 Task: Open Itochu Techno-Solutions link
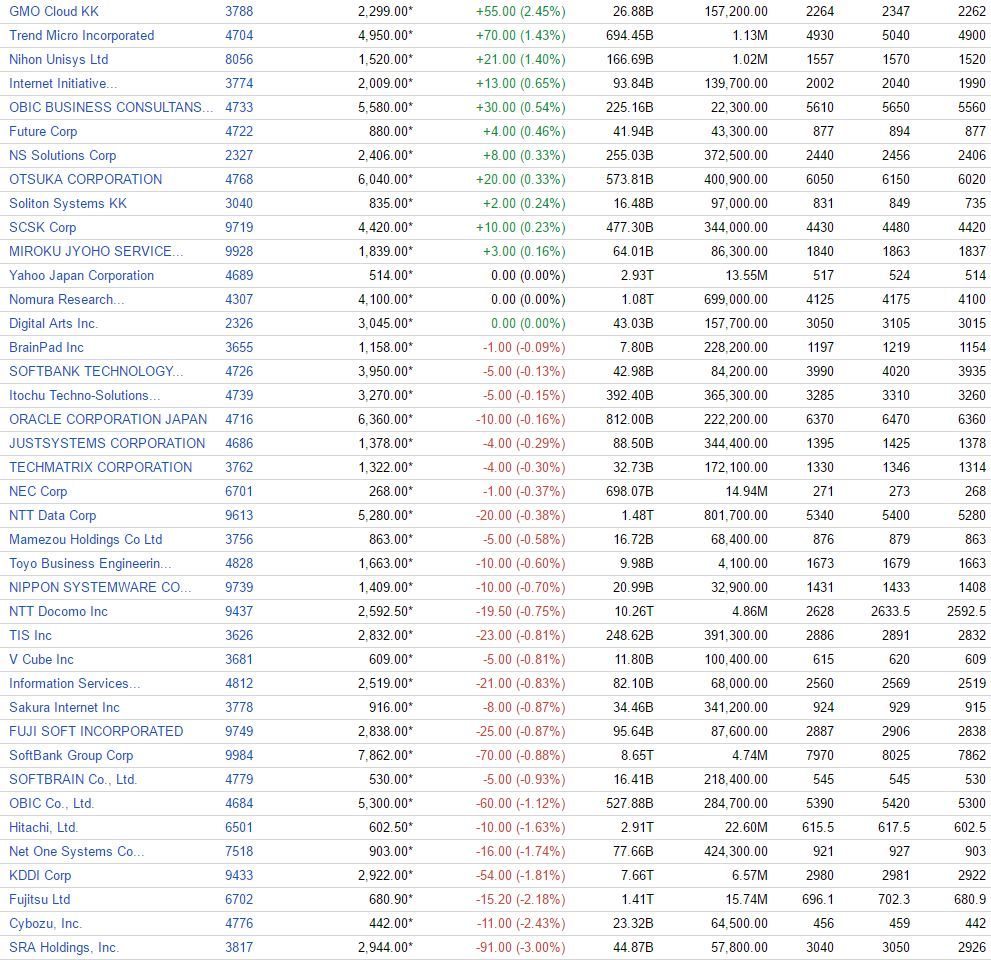coord(85,396)
